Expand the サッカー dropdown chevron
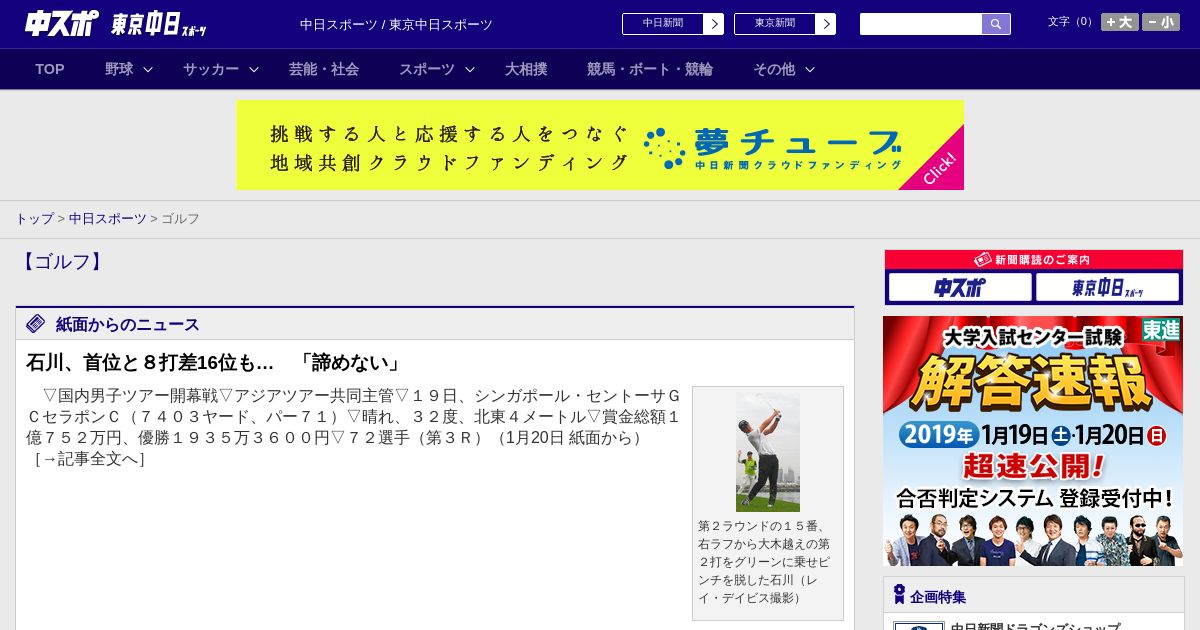The width and height of the screenshot is (1200, 630). tap(254, 69)
